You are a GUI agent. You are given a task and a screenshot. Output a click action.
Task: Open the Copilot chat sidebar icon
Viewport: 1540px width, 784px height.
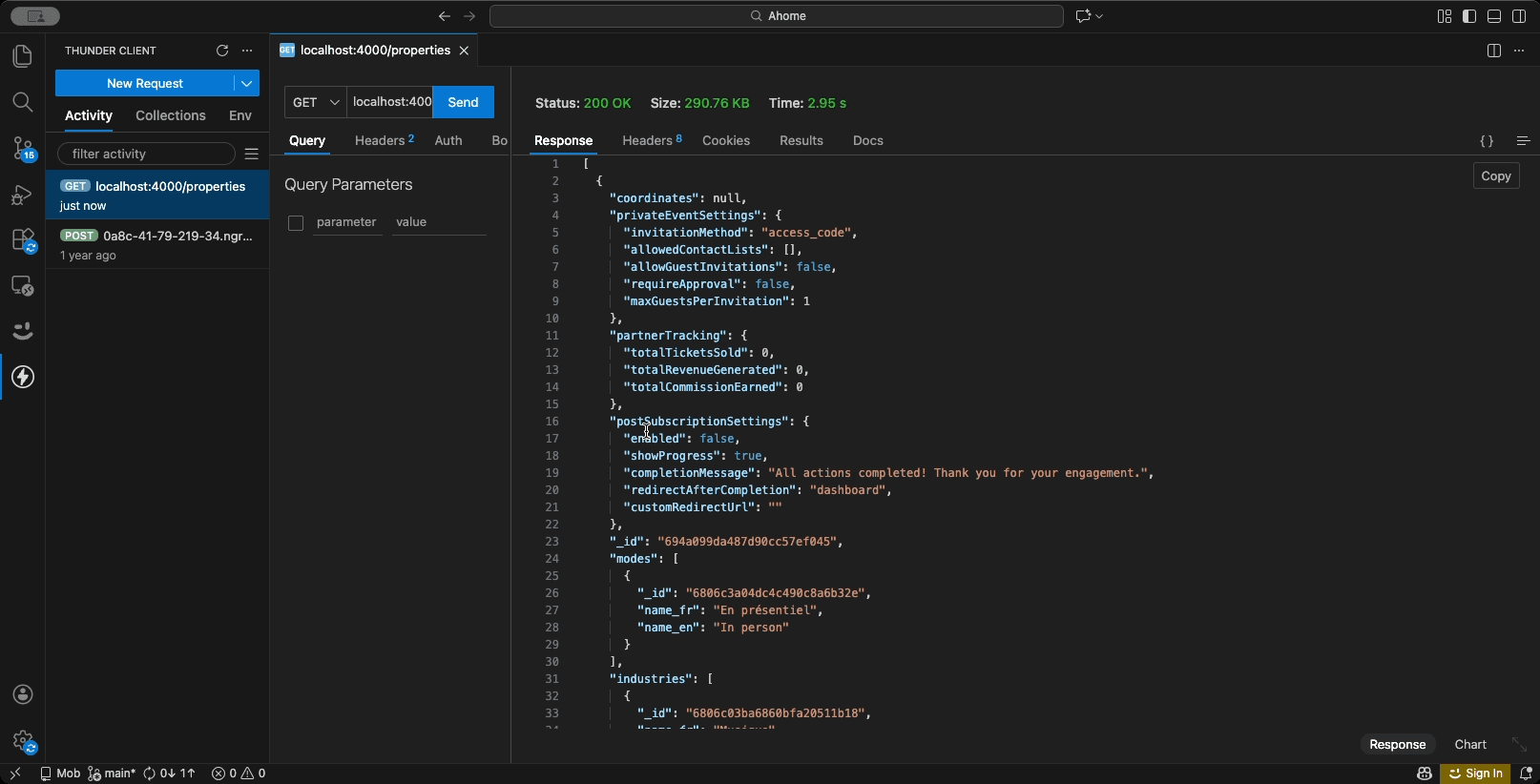coord(23,331)
